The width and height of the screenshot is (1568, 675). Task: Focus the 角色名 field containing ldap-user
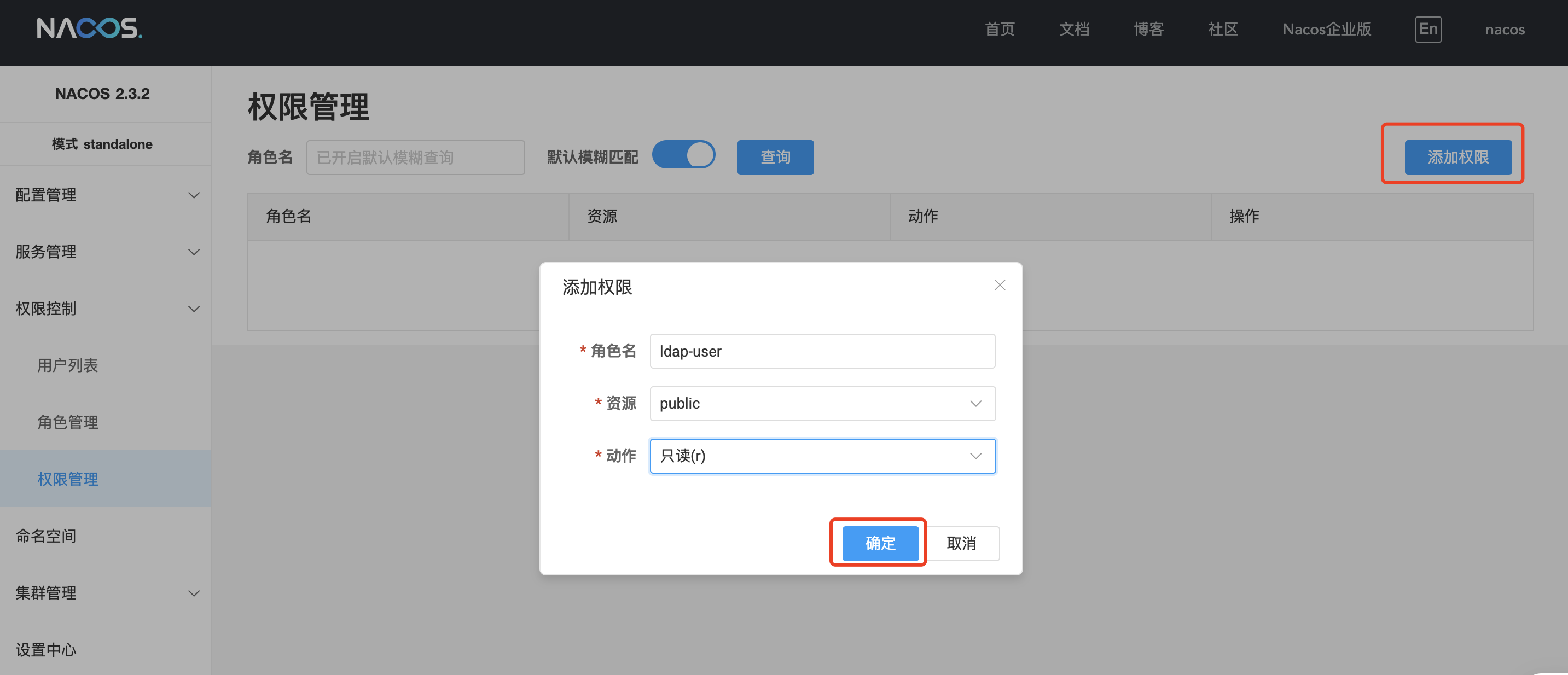(822, 351)
